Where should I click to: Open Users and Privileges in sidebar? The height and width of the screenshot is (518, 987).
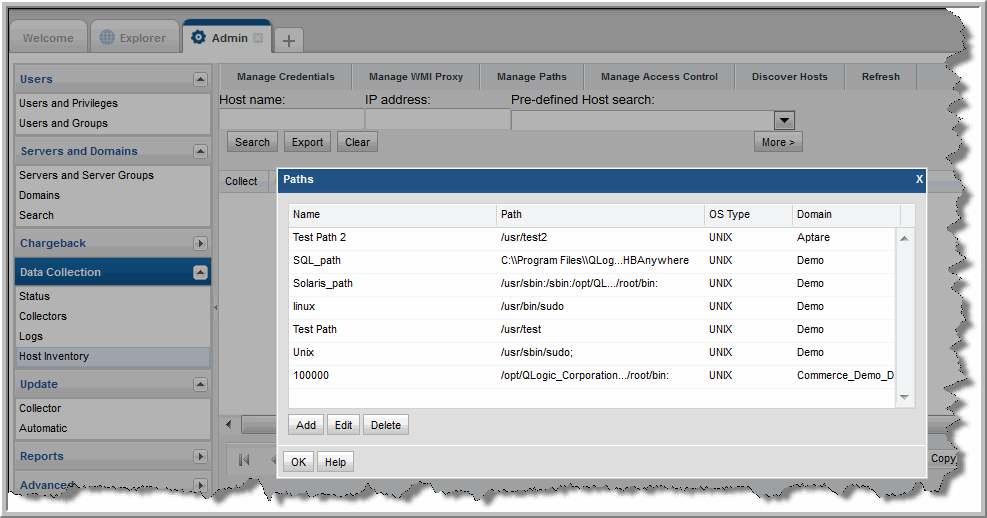point(68,103)
